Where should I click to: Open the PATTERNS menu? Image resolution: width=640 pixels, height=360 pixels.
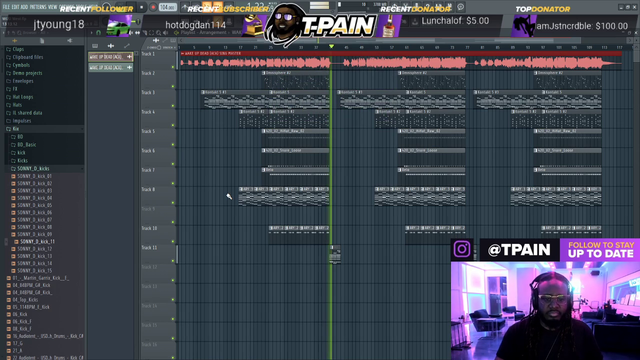(38, 7)
